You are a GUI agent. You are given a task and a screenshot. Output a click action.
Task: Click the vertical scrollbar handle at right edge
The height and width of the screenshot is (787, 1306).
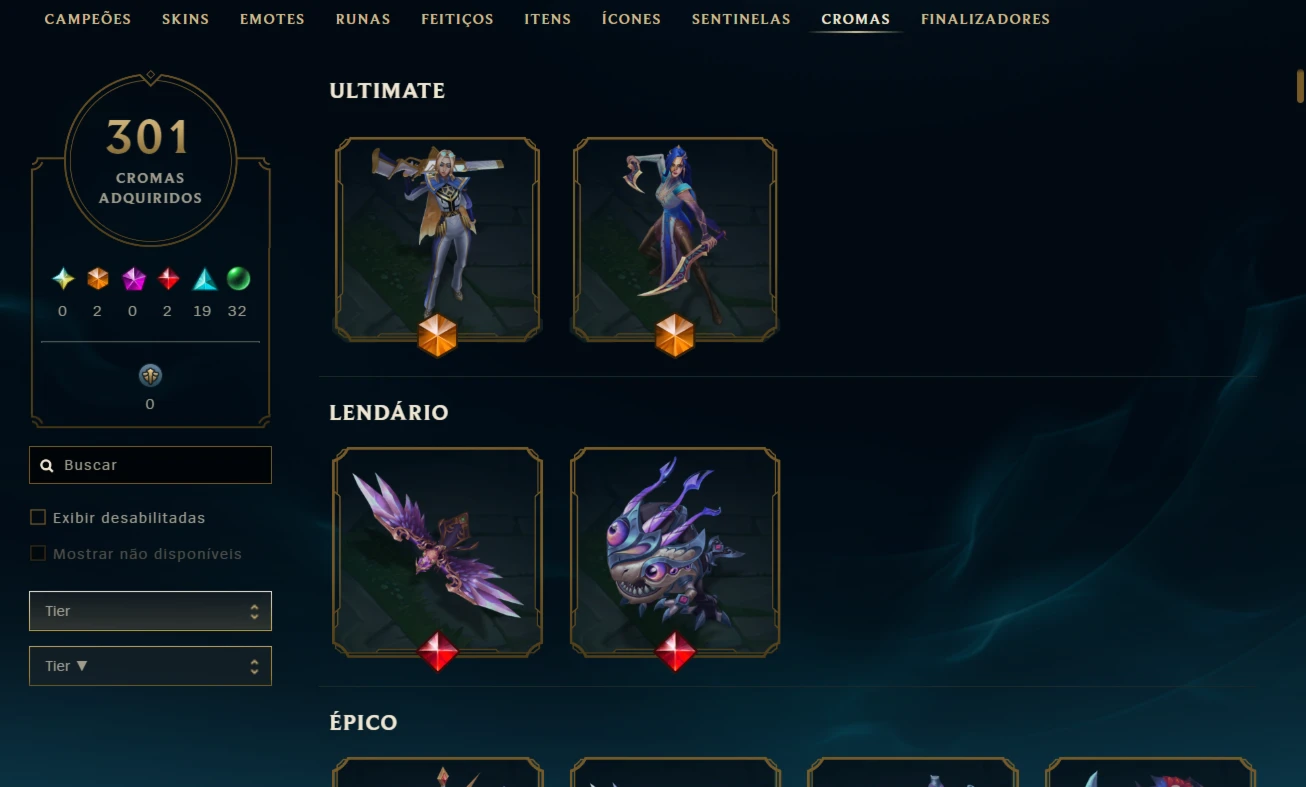pyautogui.click(x=1300, y=86)
